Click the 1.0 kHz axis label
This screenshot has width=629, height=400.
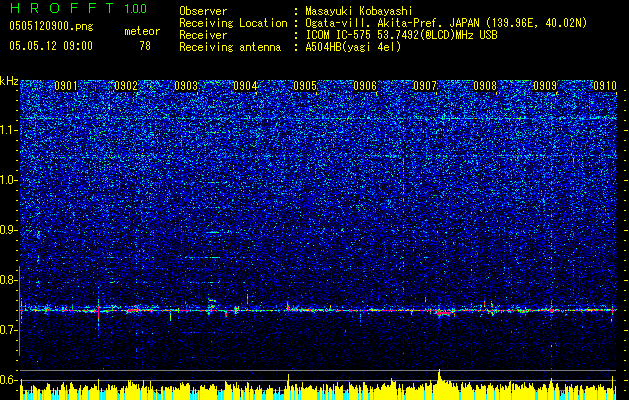8,181
